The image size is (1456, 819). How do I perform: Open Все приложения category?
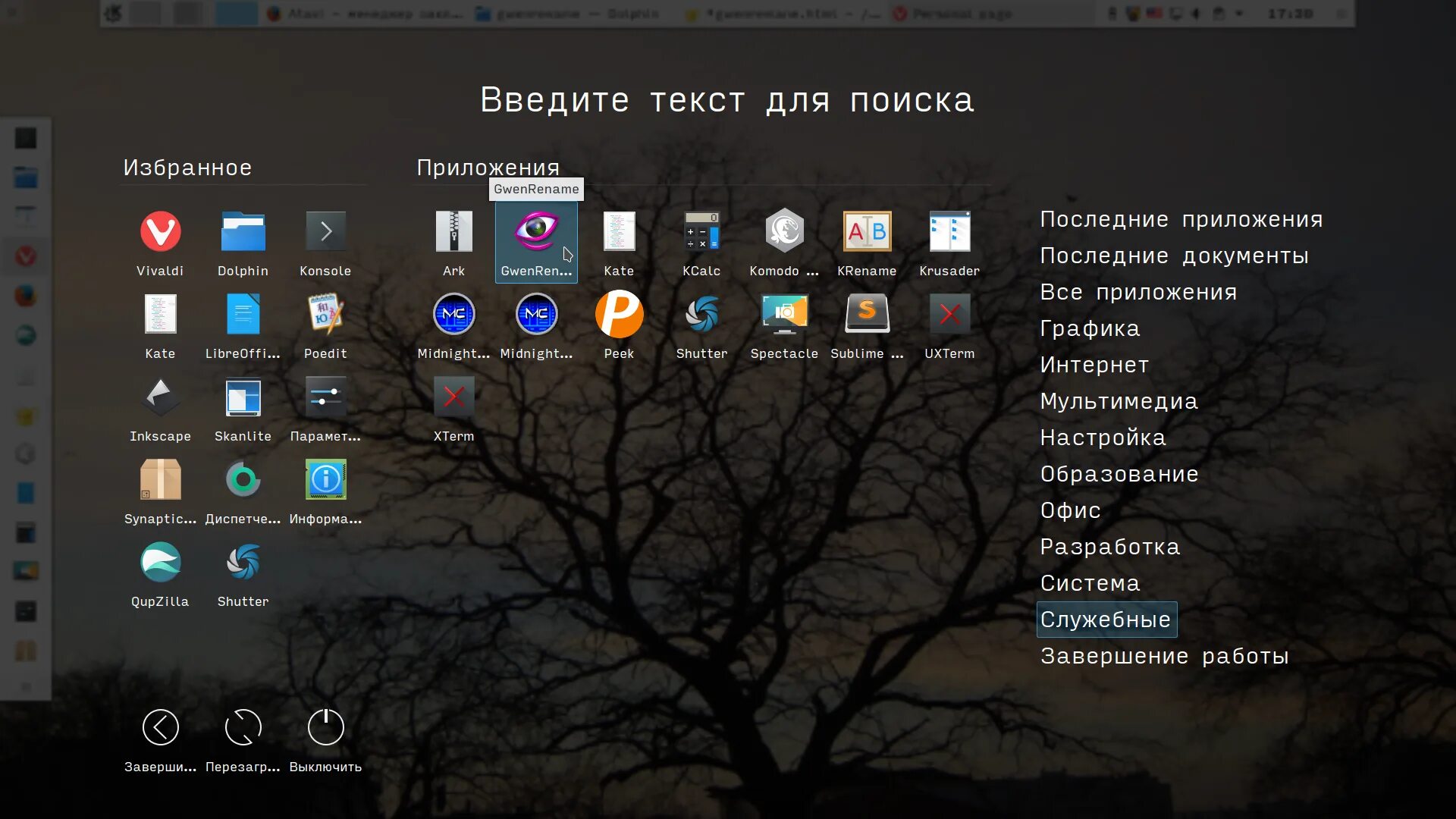[1138, 292]
